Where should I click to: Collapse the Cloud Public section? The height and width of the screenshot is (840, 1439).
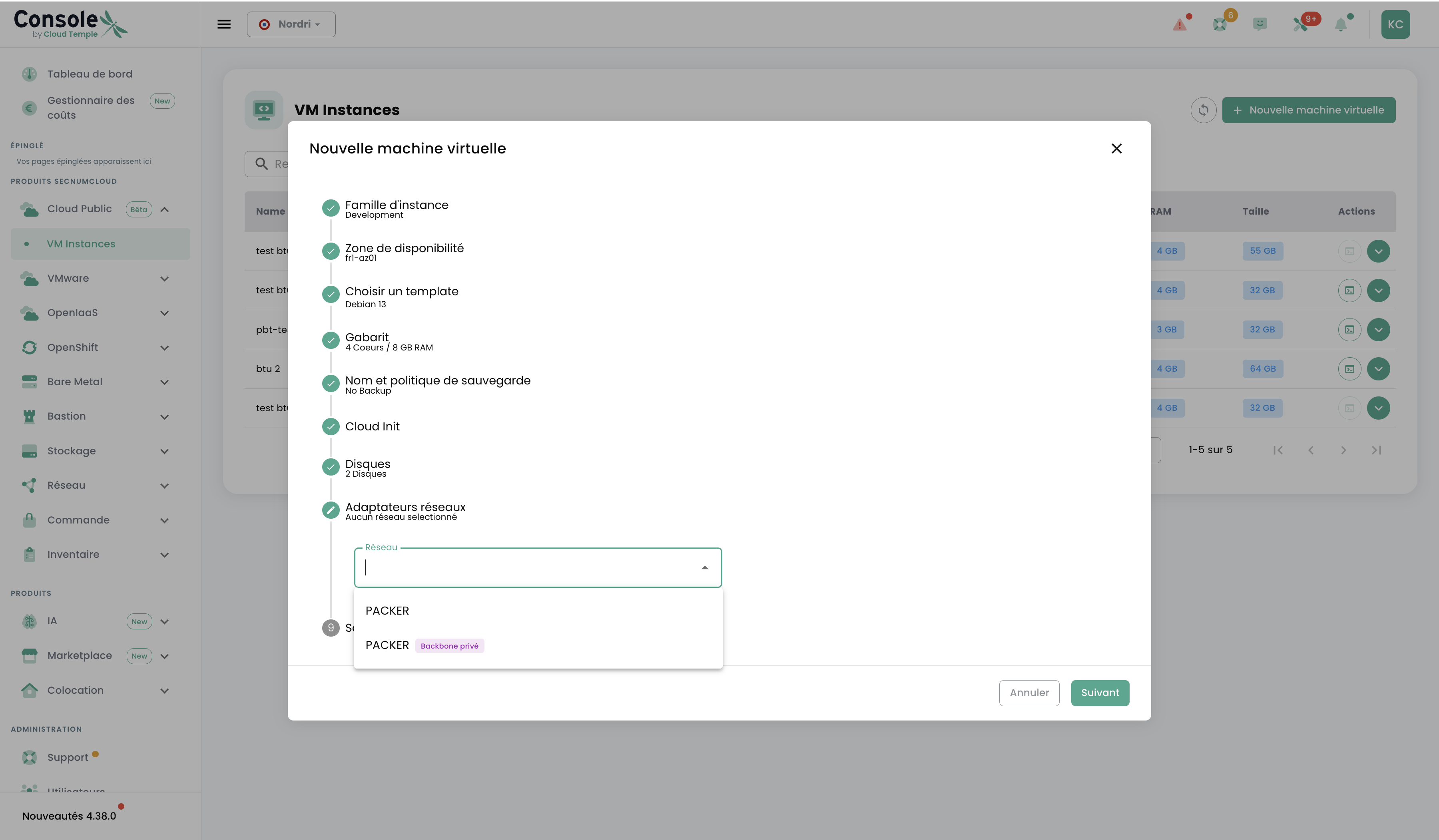point(164,209)
